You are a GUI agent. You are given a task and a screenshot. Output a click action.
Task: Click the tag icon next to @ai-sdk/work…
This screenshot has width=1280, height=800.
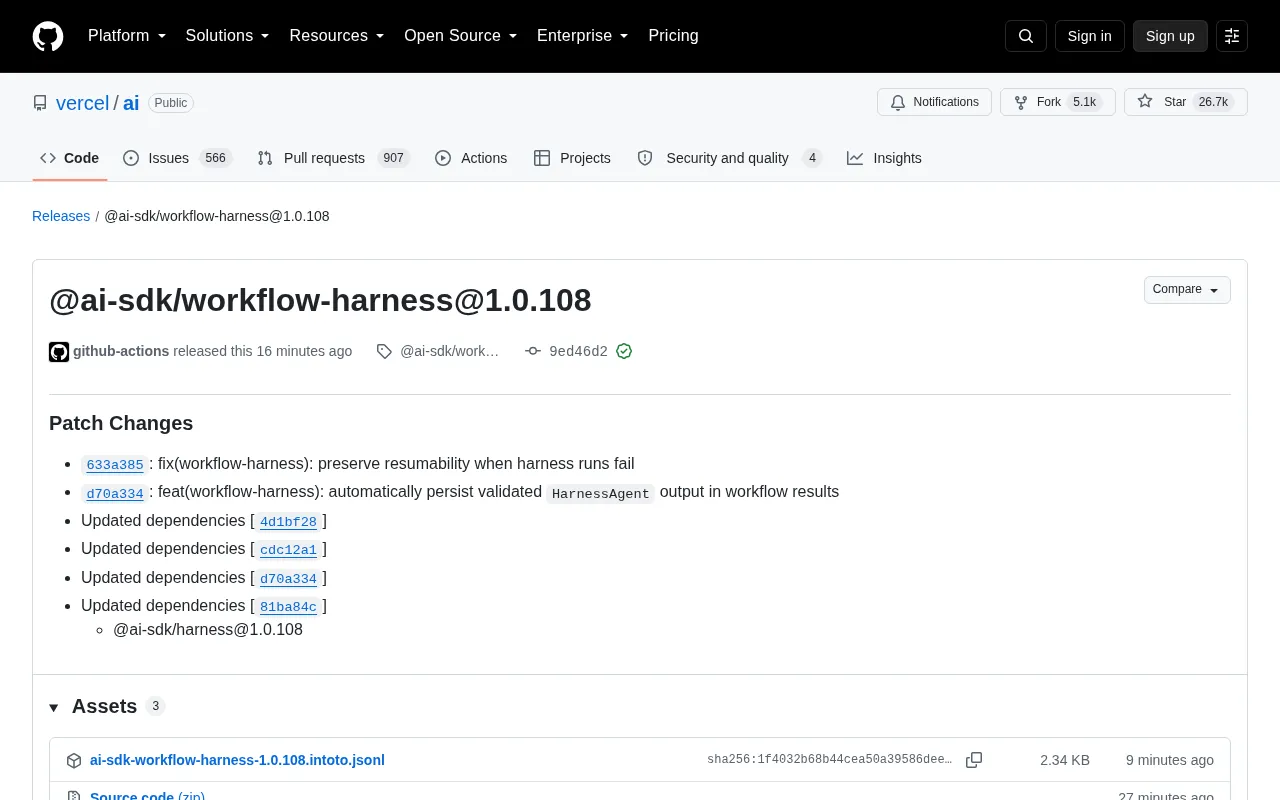pyautogui.click(x=384, y=351)
